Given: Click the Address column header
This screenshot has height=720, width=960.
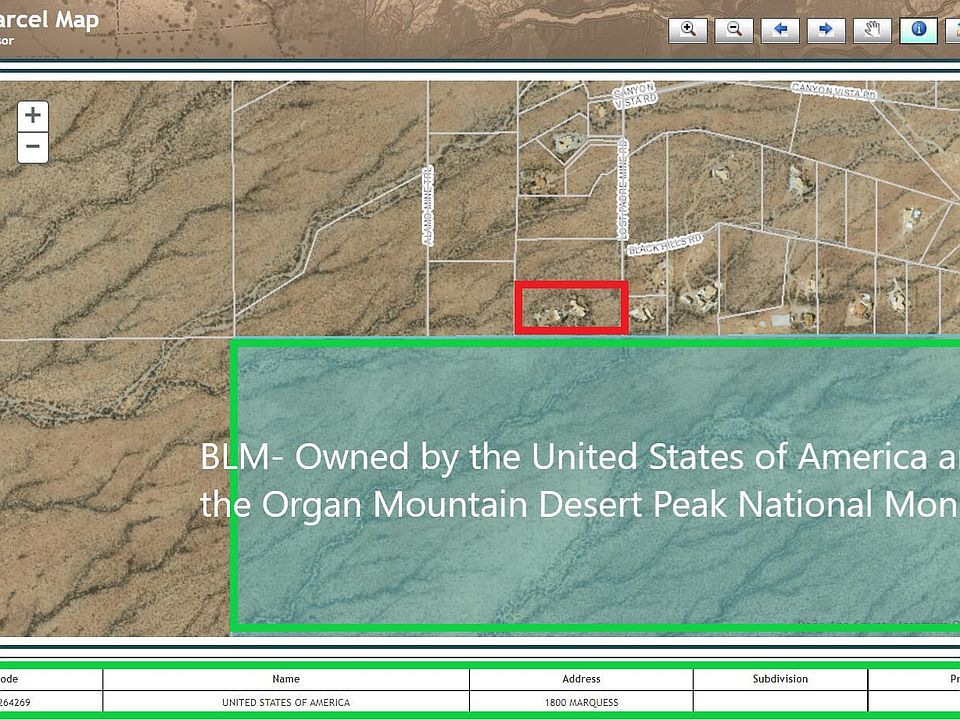Looking at the screenshot, I should (x=581, y=679).
